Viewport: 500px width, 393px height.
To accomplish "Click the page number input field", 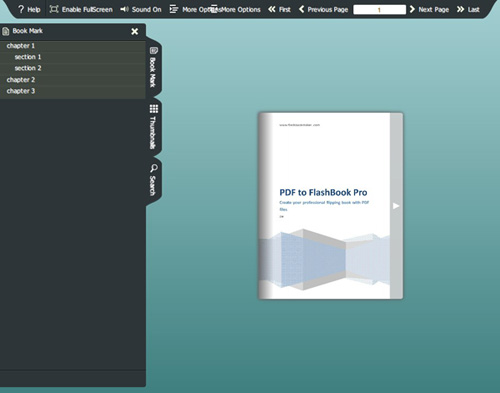I will tap(379, 10).
